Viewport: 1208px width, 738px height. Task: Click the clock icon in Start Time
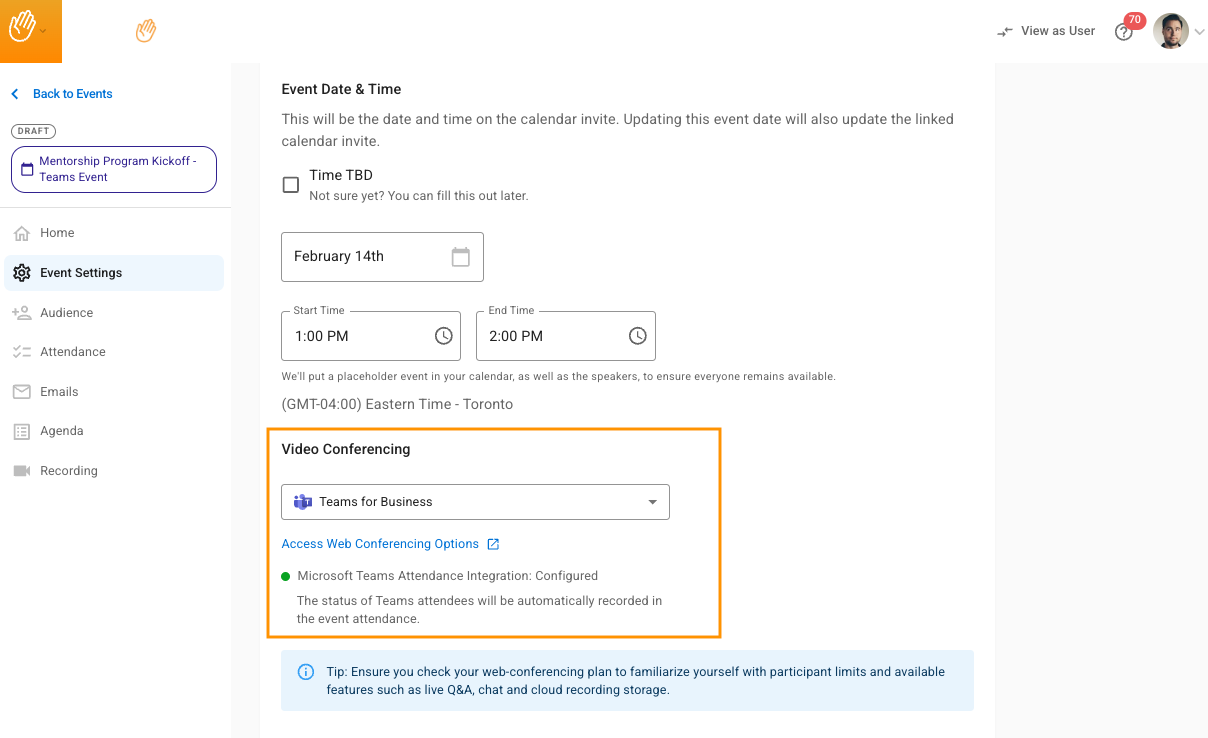pyautogui.click(x=444, y=336)
